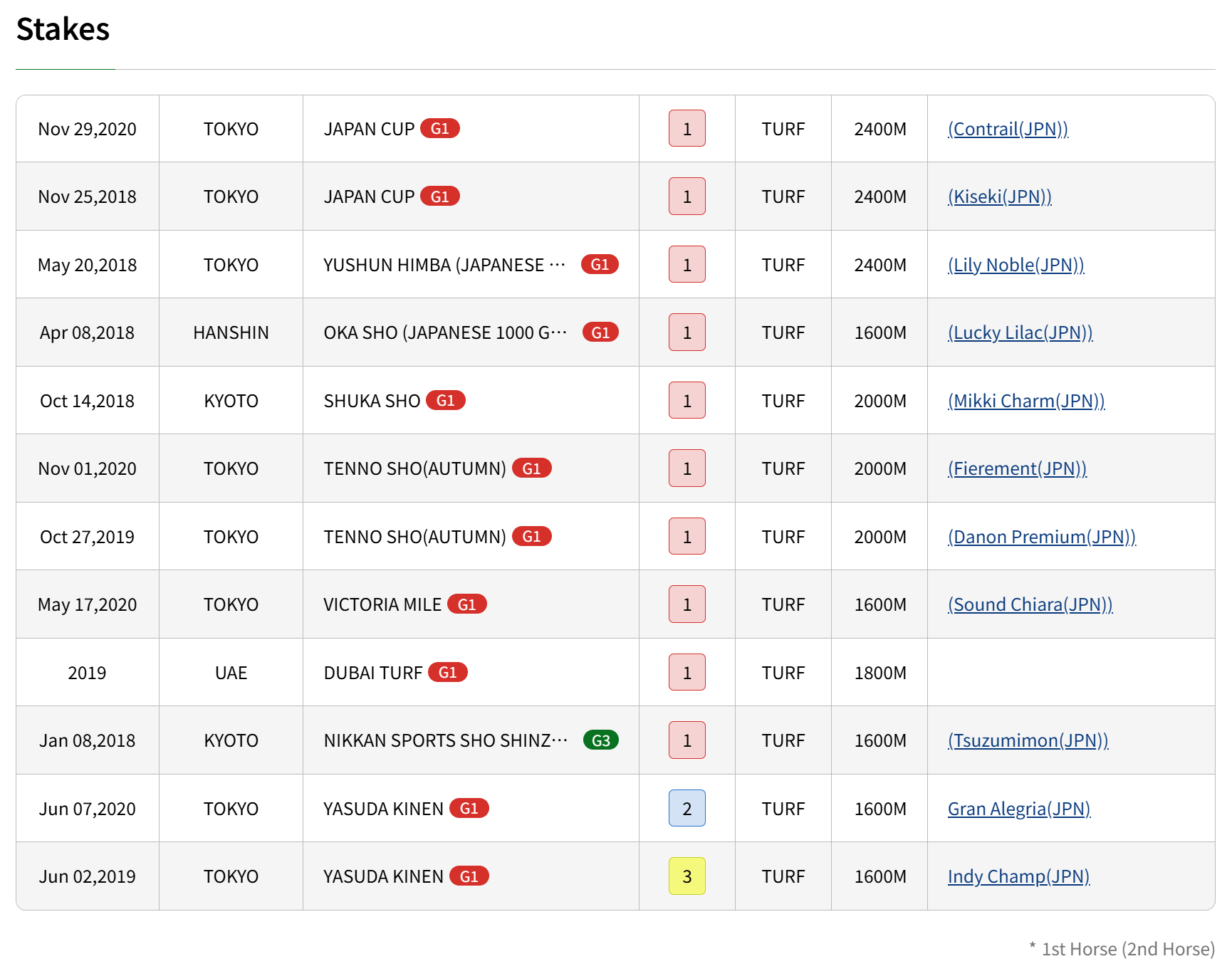Image resolution: width=1232 pixels, height=976 pixels.
Task: Click the G1 badge on Tenno Sho Nov 01,2020
Action: (532, 468)
